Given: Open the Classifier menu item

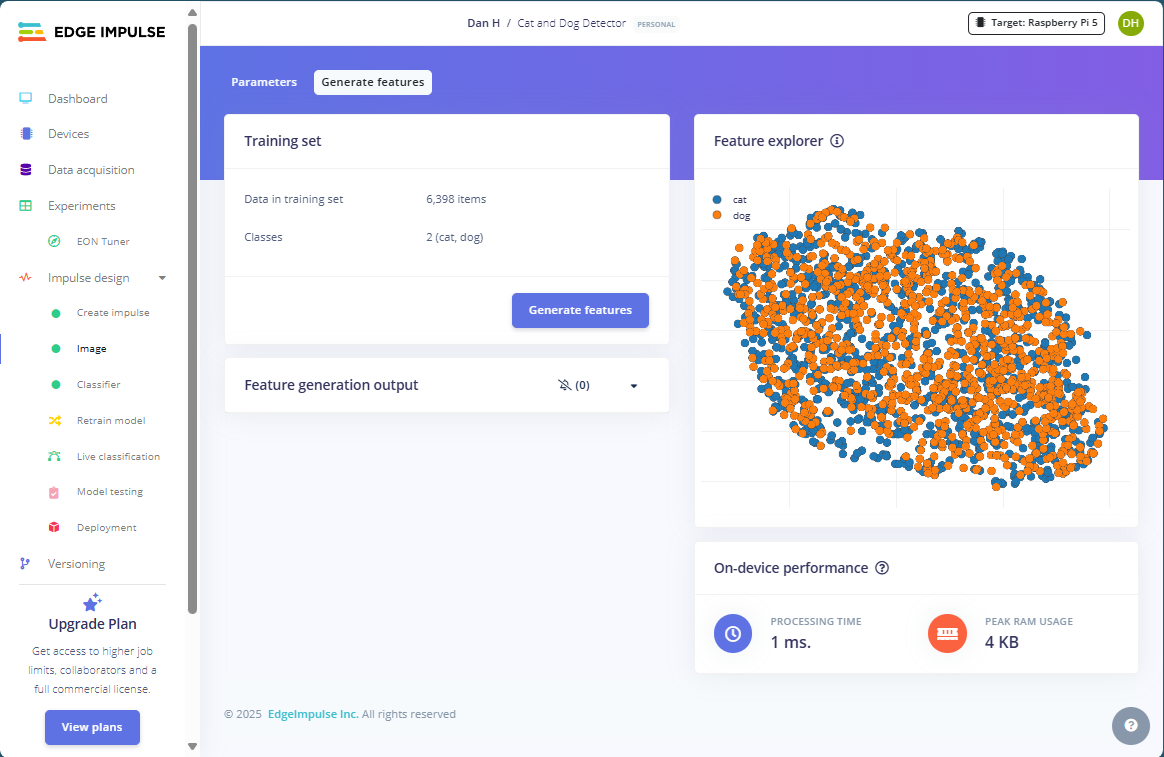Looking at the screenshot, I should click(98, 384).
